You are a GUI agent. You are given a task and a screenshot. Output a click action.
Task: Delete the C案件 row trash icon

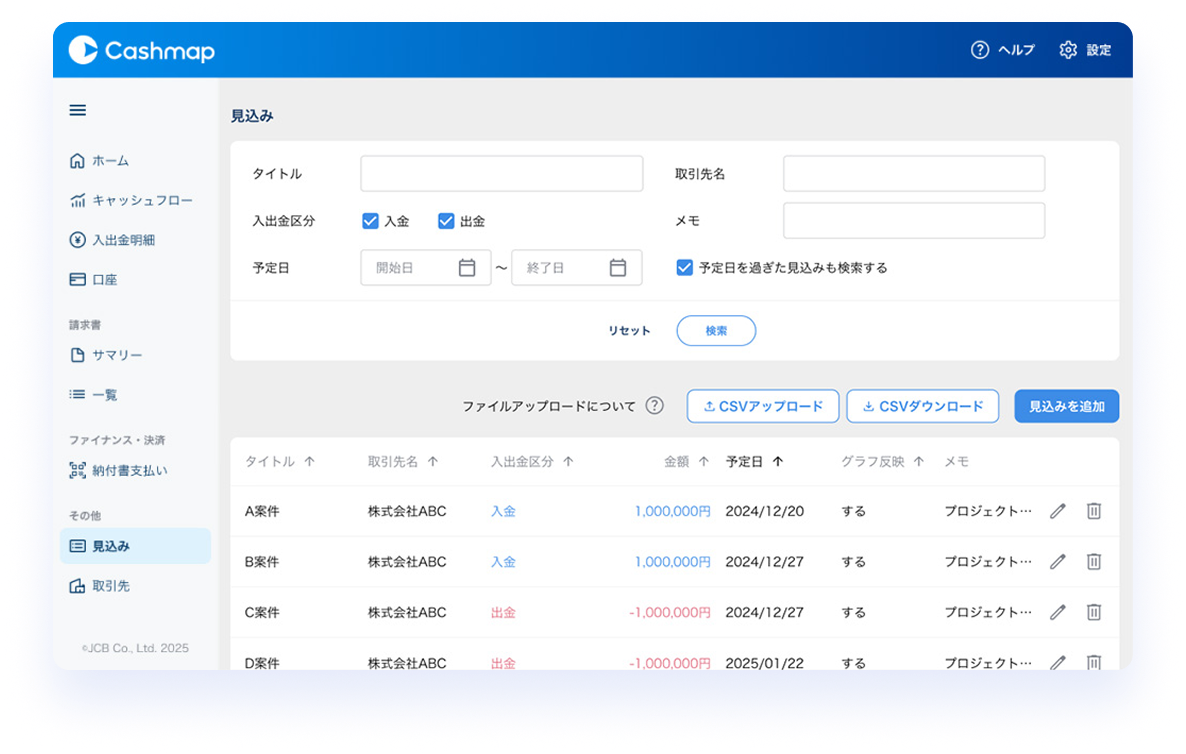(x=1094, y=613)
